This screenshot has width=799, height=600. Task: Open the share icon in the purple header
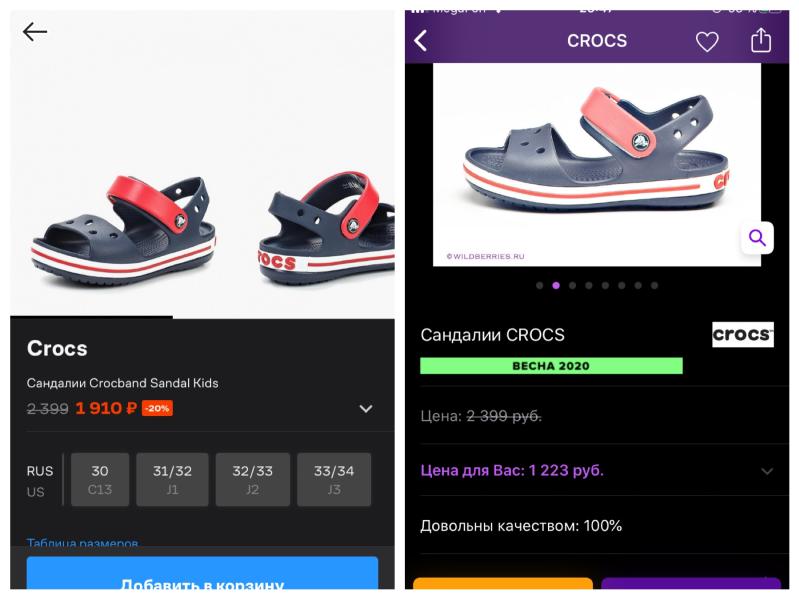[761, 40]
